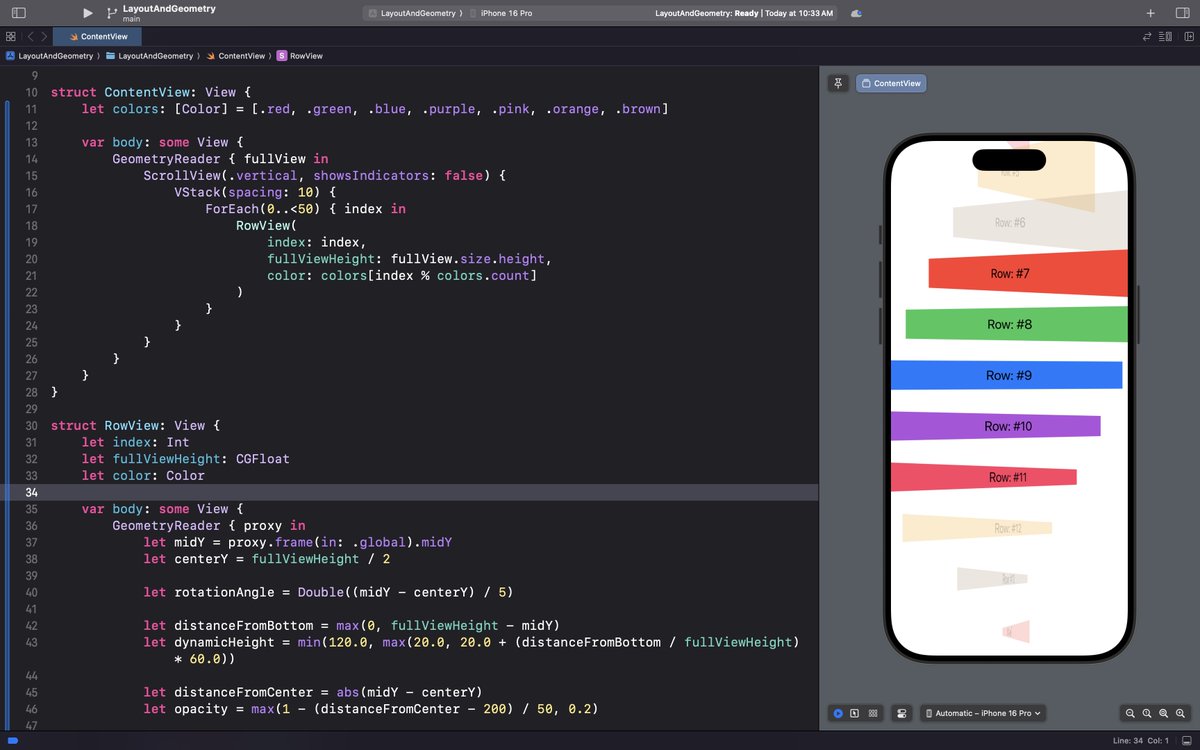Image resolution: width=1200 pixels, height=750 pixels.
Task: Click the ContentView file breadcrumb
Action: point(236,56)
